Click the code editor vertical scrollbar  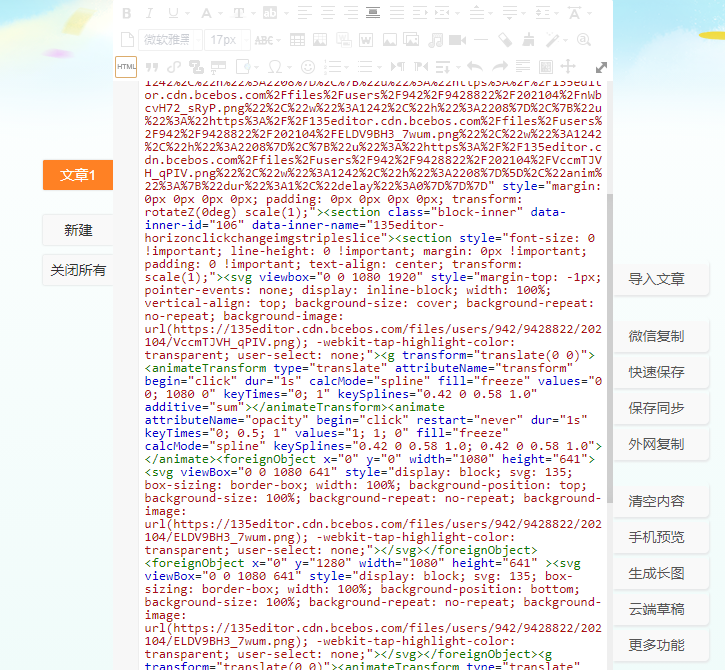(610, 348)
